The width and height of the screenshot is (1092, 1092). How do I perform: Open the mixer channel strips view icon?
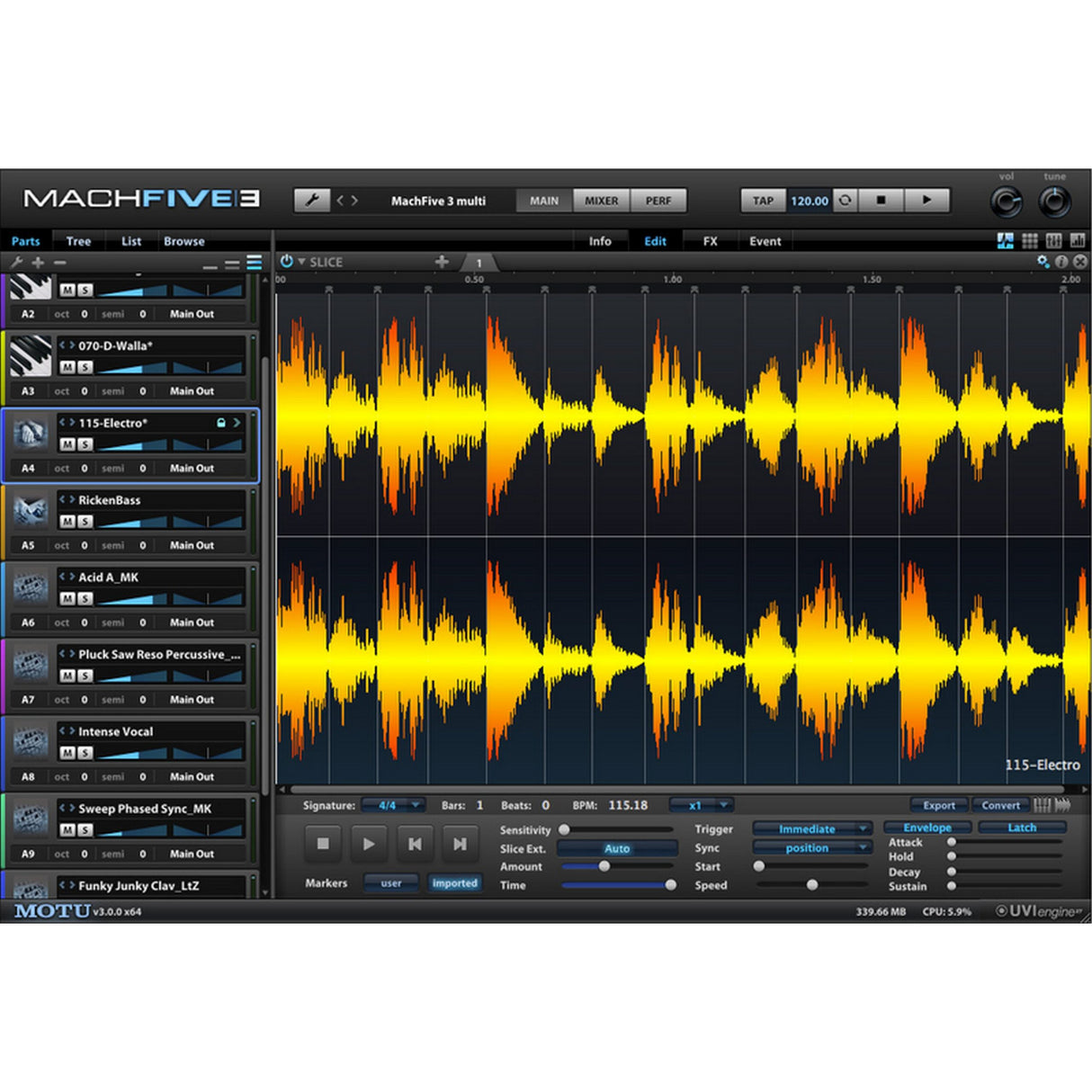coord(1052,239)
